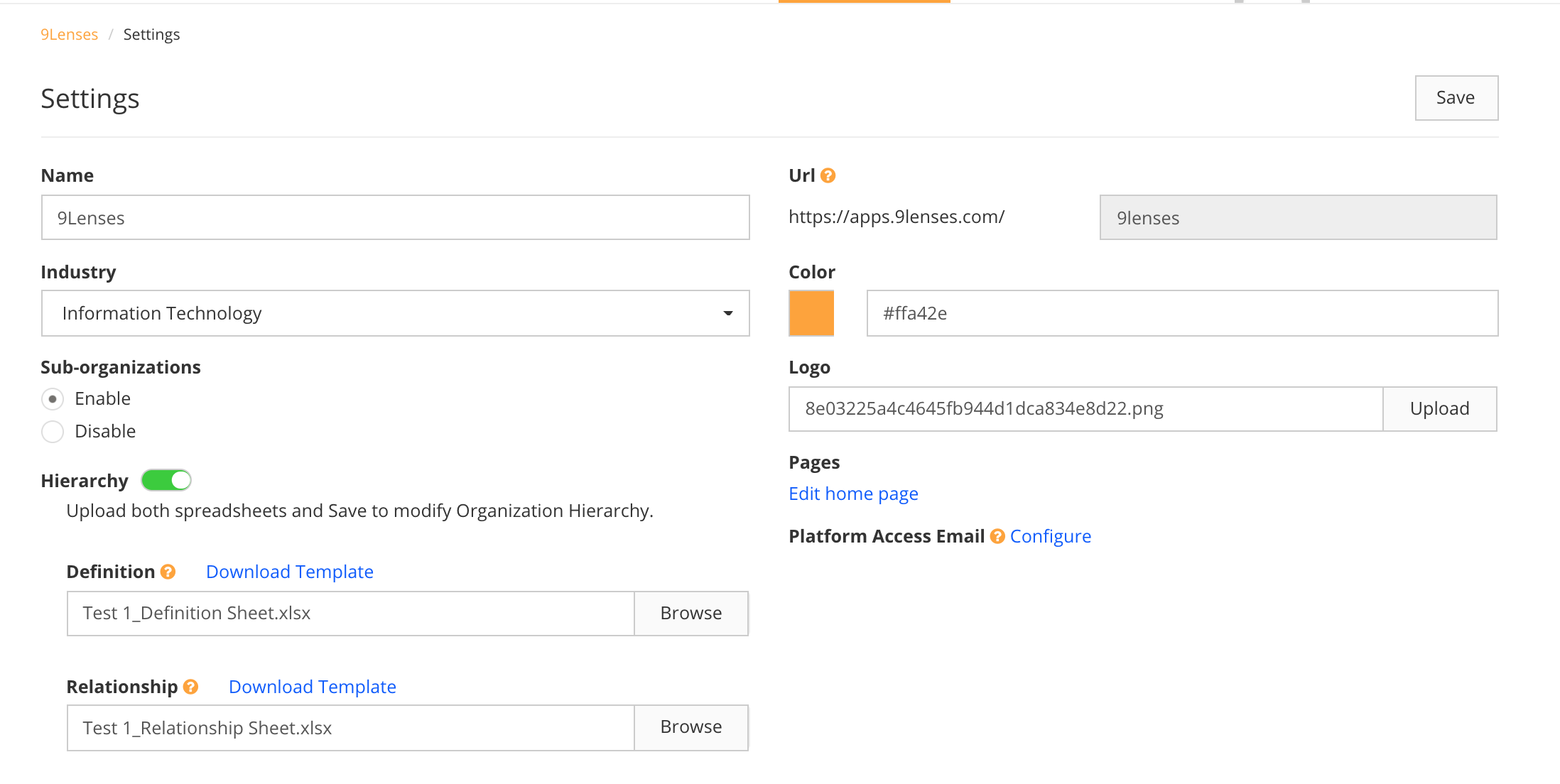Screen dimensions: 1560x784
Task: Open the Edit home page link
Action: (853, 494)
